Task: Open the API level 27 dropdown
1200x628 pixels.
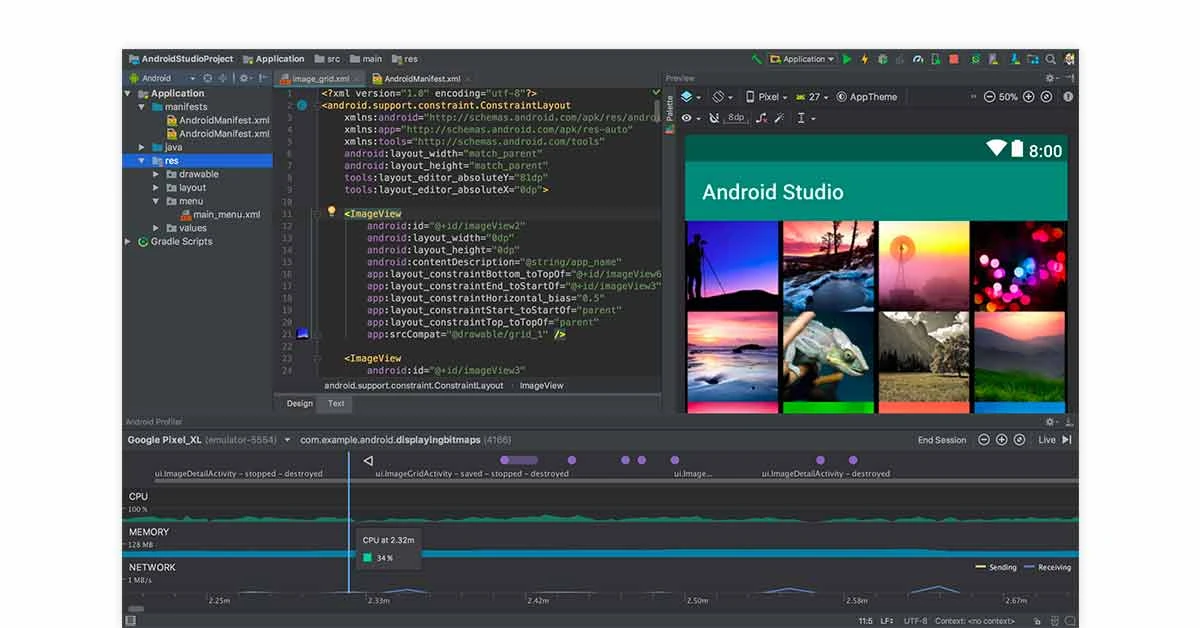Action: point(816,96)
